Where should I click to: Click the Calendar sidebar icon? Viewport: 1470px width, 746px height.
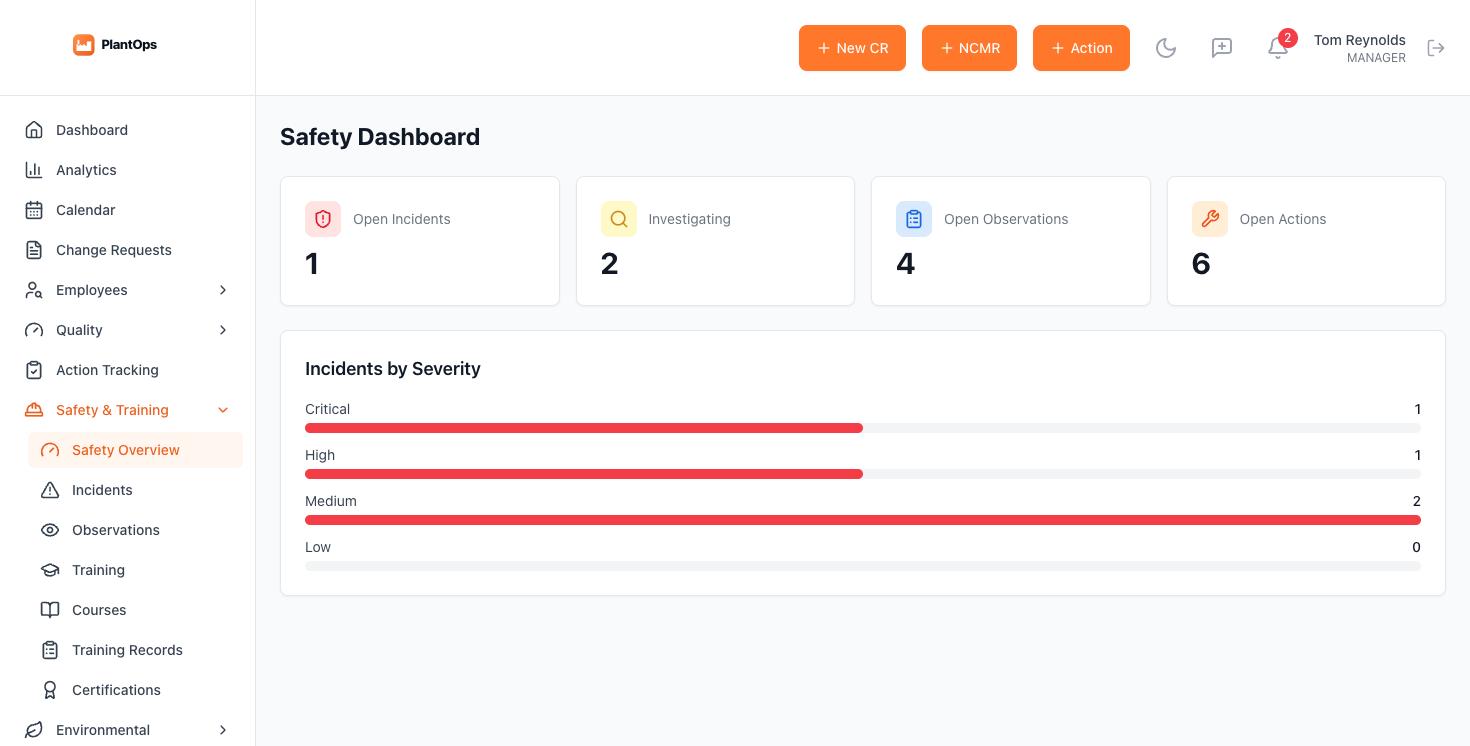(x=34, y=210)
